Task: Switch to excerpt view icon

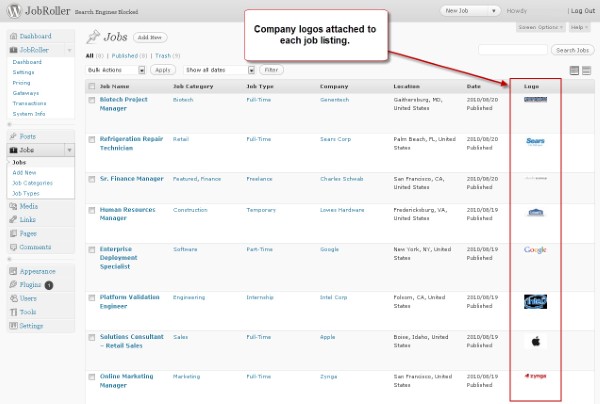Action: tap(587, 70)
